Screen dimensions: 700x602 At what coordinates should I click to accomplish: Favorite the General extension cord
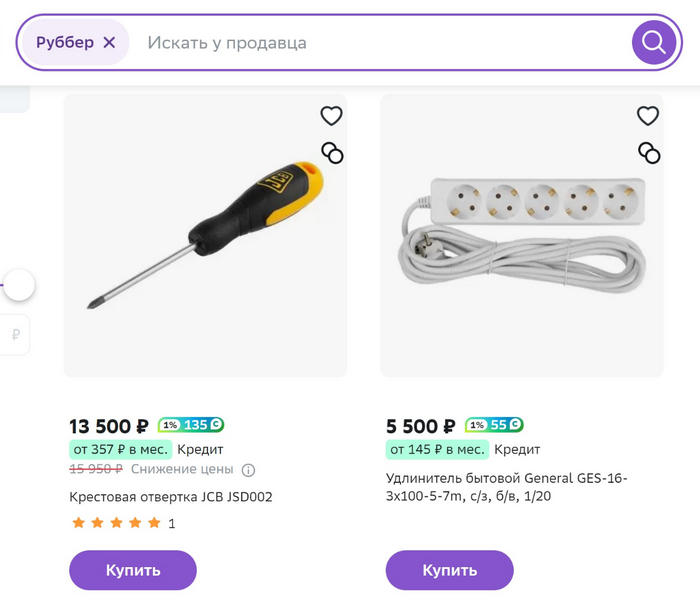pos(648,116)
